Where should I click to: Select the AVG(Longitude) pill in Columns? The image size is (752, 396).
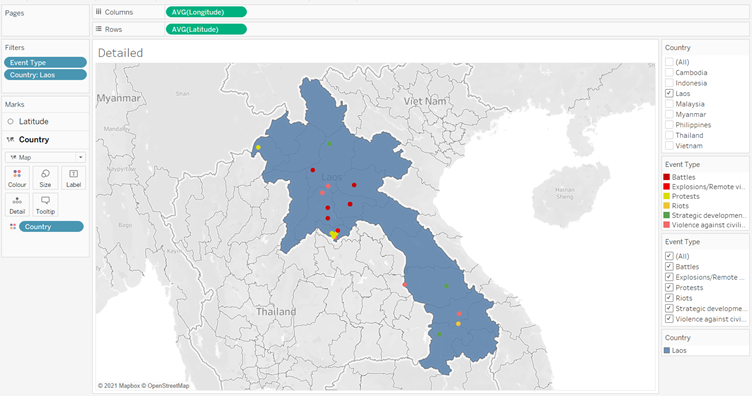point(206,12)
